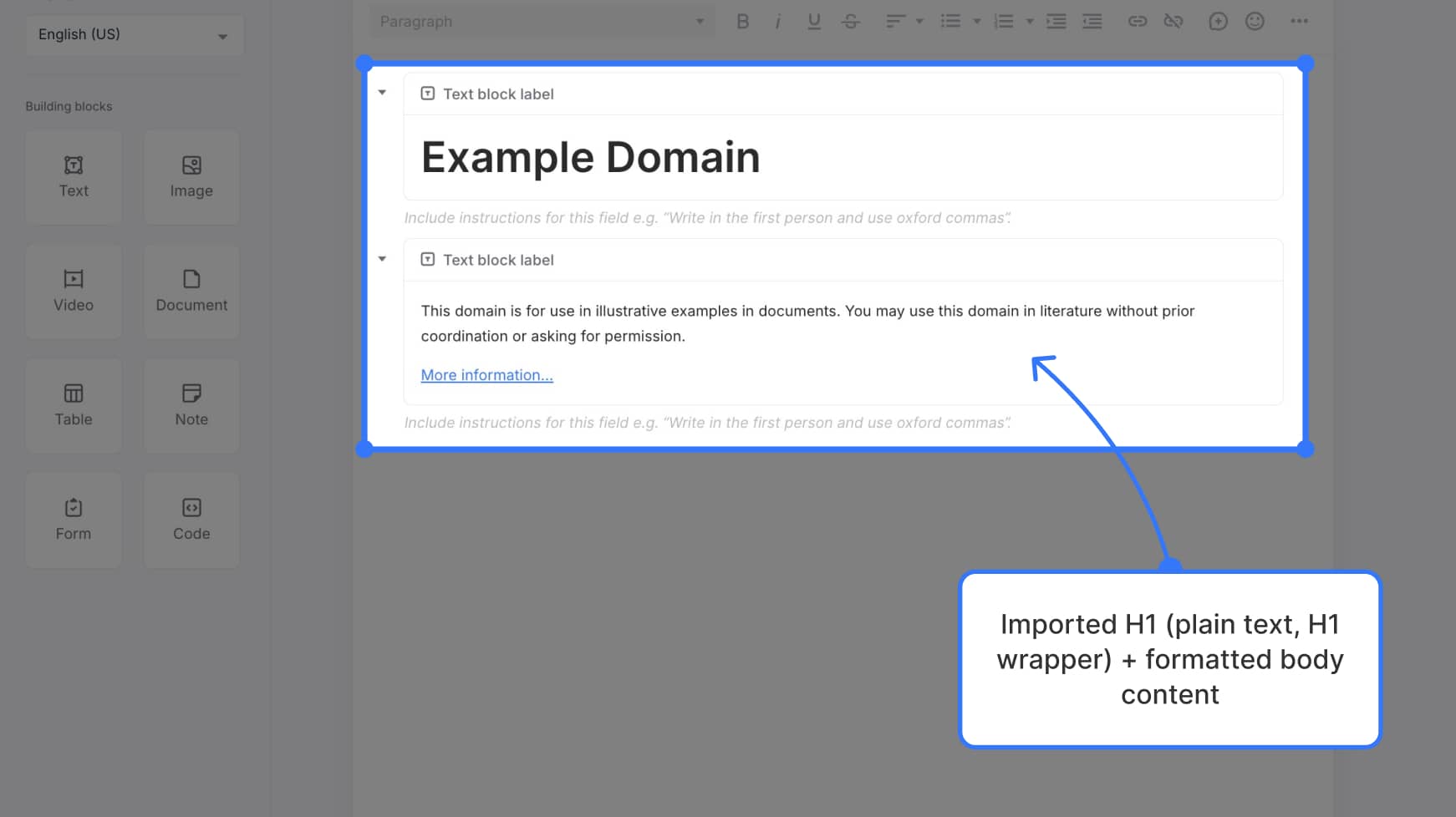Open bullet list style dropdown arrow
The image size is (1456, 817).
tap(976, 22)
